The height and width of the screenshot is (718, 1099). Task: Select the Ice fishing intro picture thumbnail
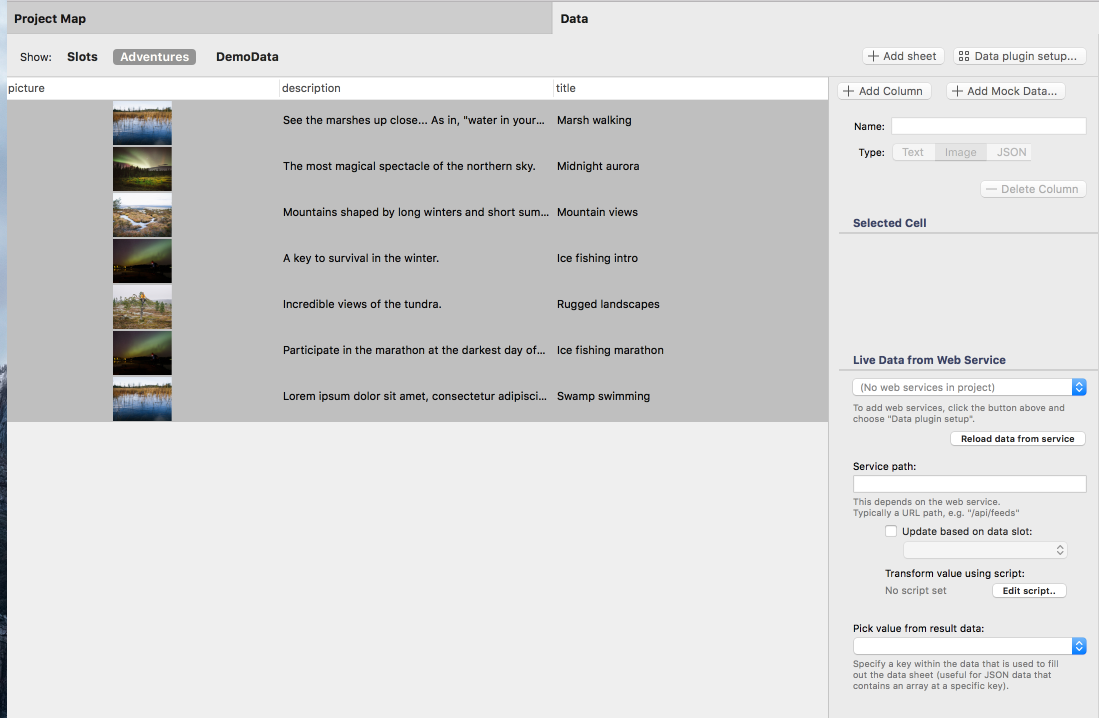pos(142,261)
